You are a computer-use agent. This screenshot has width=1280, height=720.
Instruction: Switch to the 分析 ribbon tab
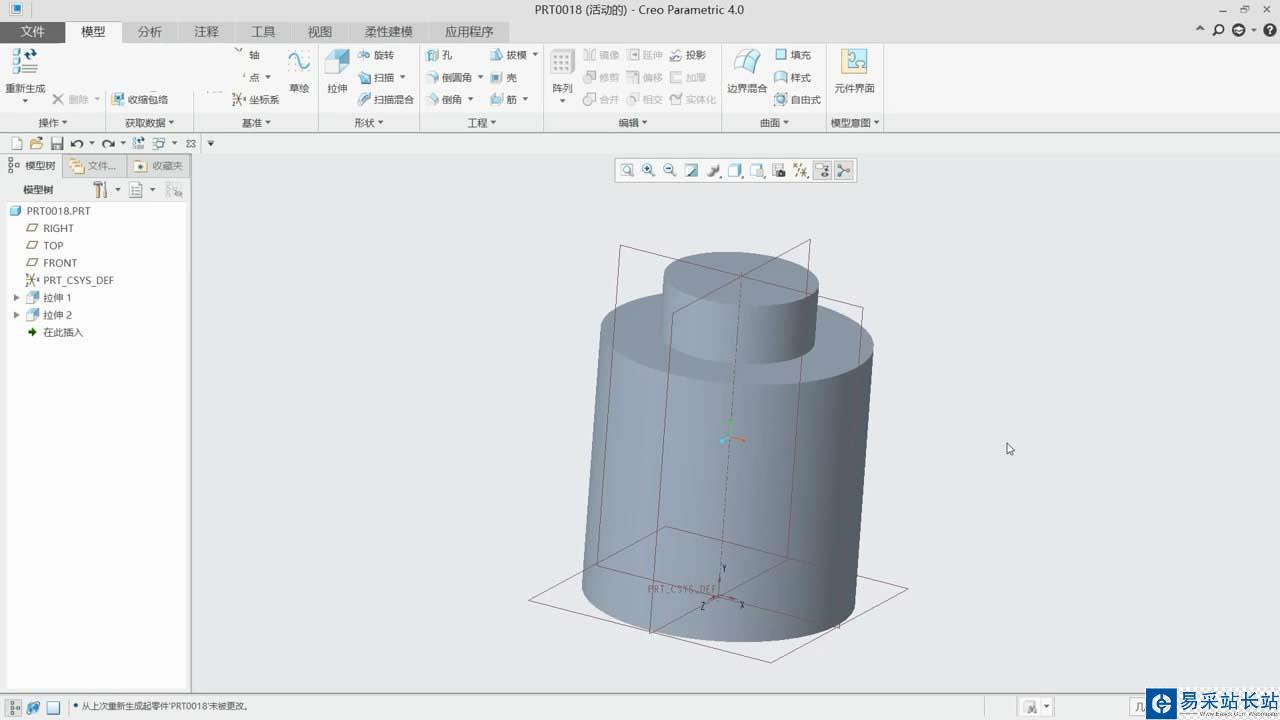[150, 32]
